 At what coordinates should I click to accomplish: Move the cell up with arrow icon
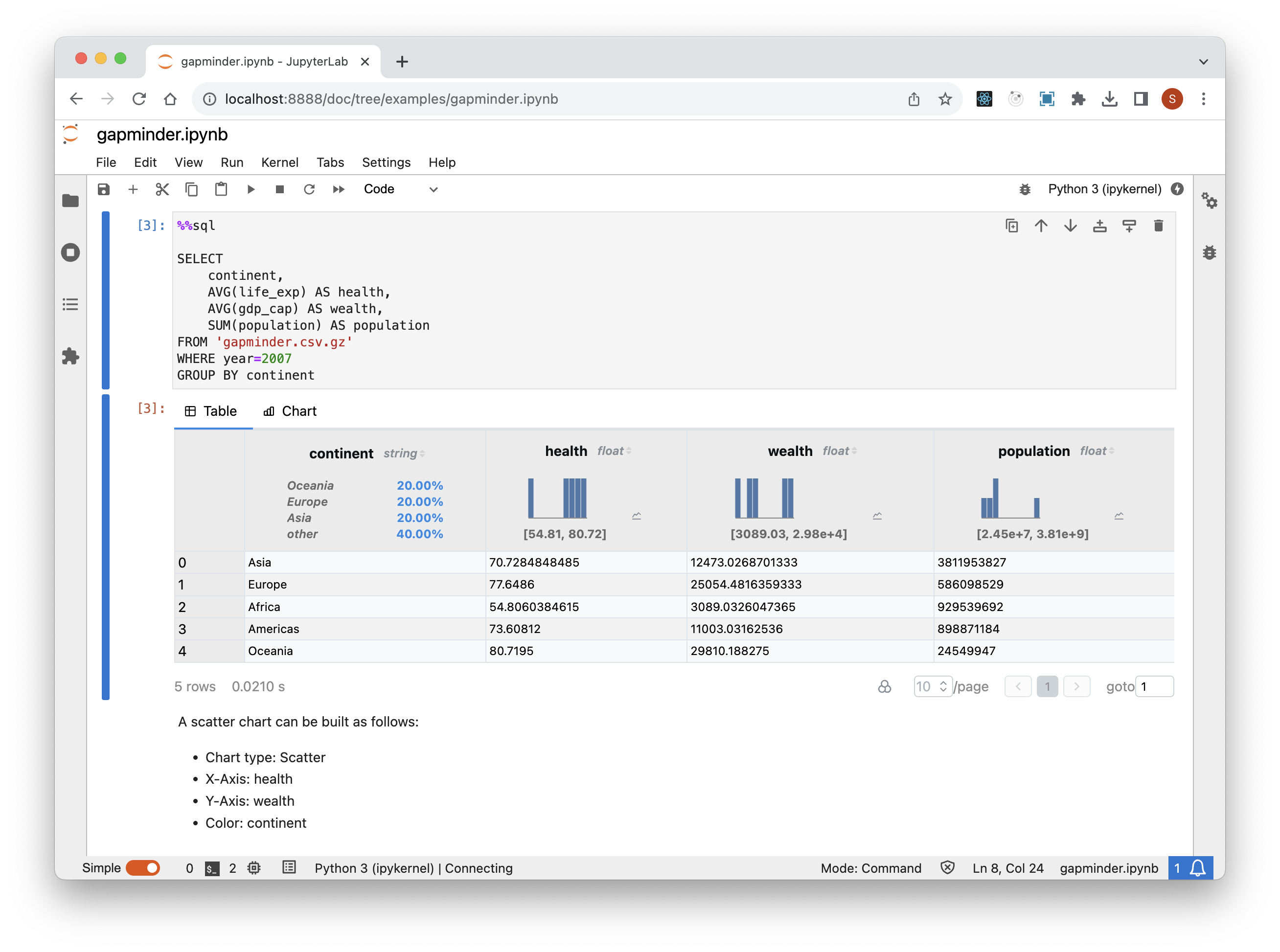1041,226
